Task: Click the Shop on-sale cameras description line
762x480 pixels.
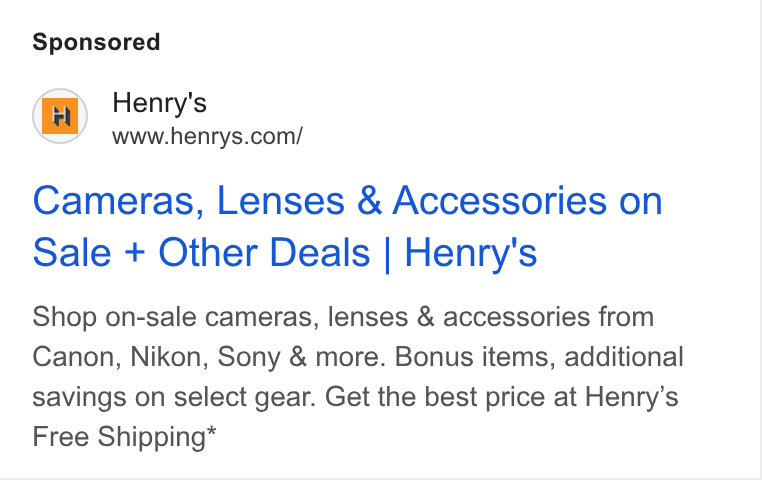Action: coord(343,317)
